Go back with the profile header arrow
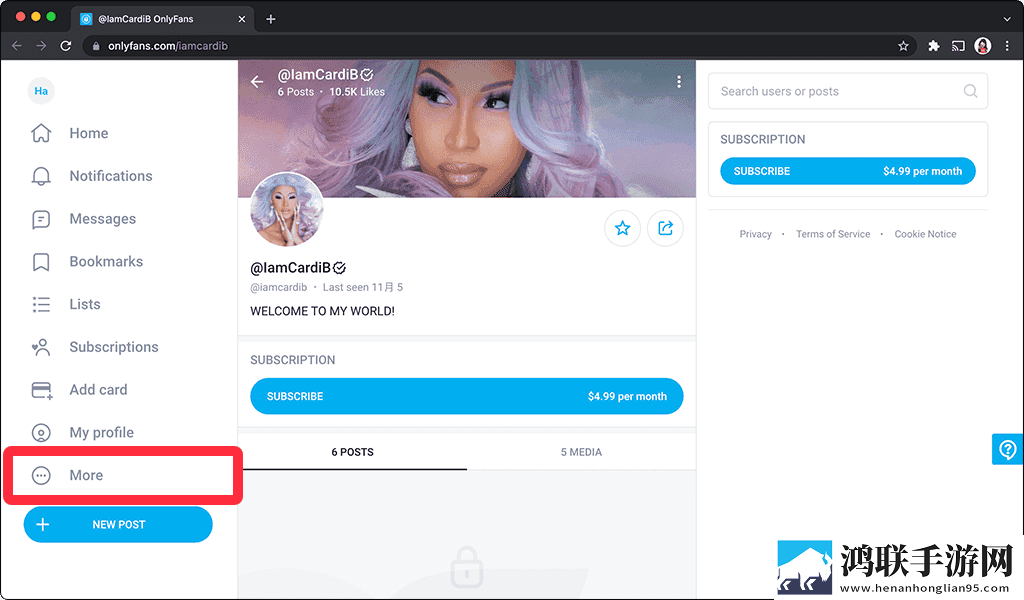Viewport: 1024px width, 600px height. [257, 82]
